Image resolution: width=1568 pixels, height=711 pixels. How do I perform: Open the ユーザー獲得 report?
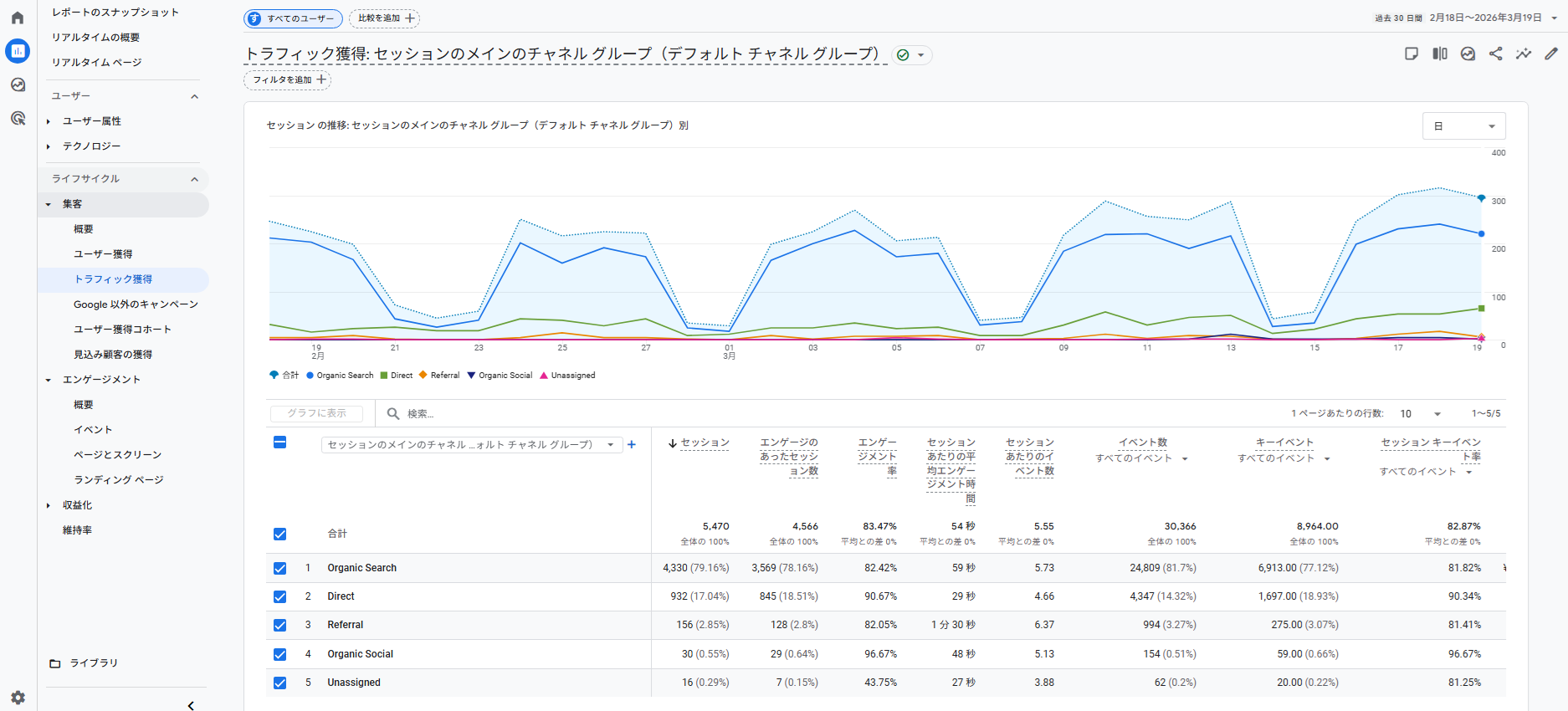[x=103, y=254]
